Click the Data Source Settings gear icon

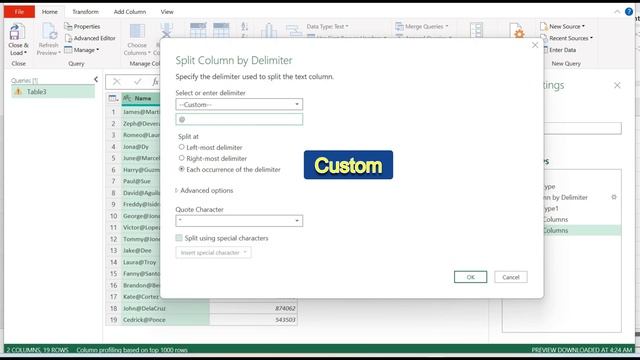click(518, 31)
